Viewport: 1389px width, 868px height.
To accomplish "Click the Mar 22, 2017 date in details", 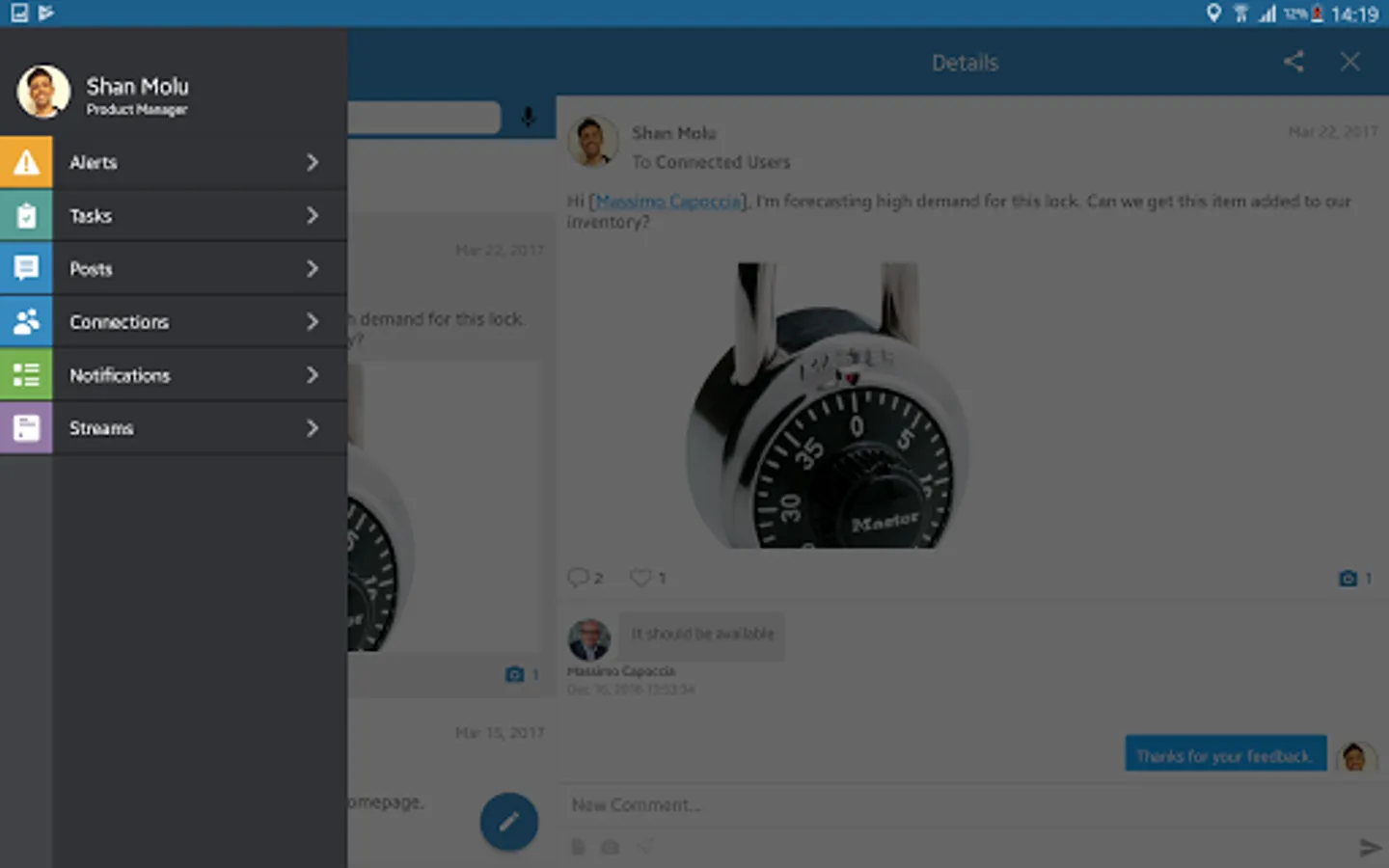I will pyautogui.click(x=1333, y=131).
